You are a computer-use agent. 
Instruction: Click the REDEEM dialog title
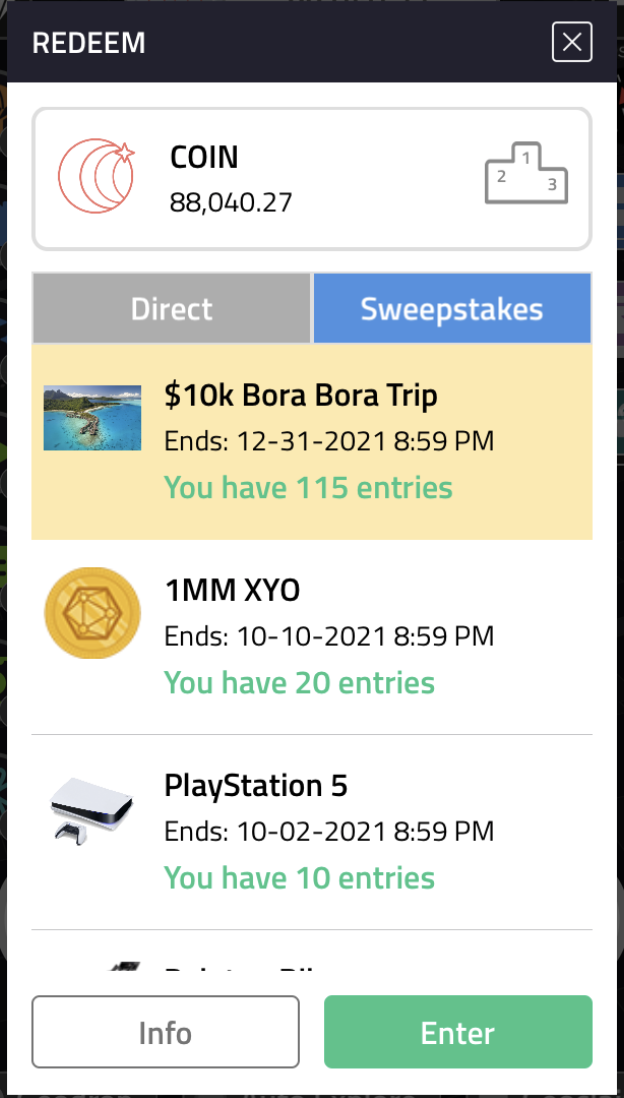[89, 43]
